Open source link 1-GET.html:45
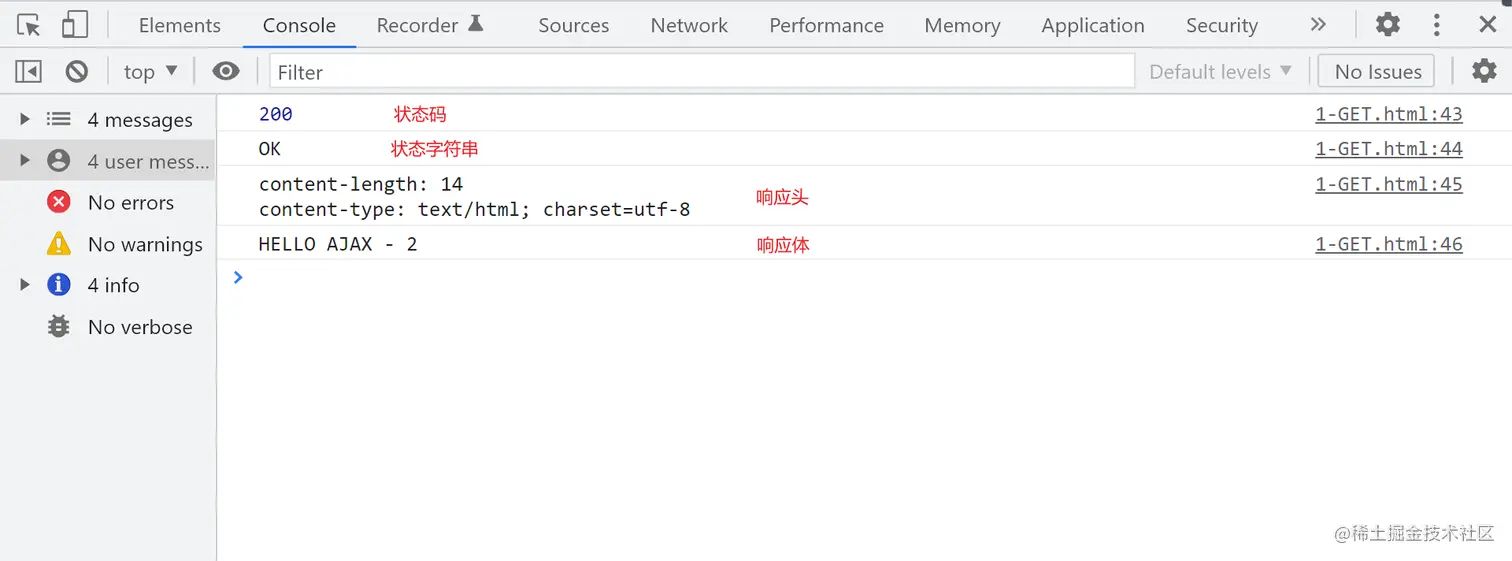The width and height of the screenshot is (1512, 561). point(1388,184)
